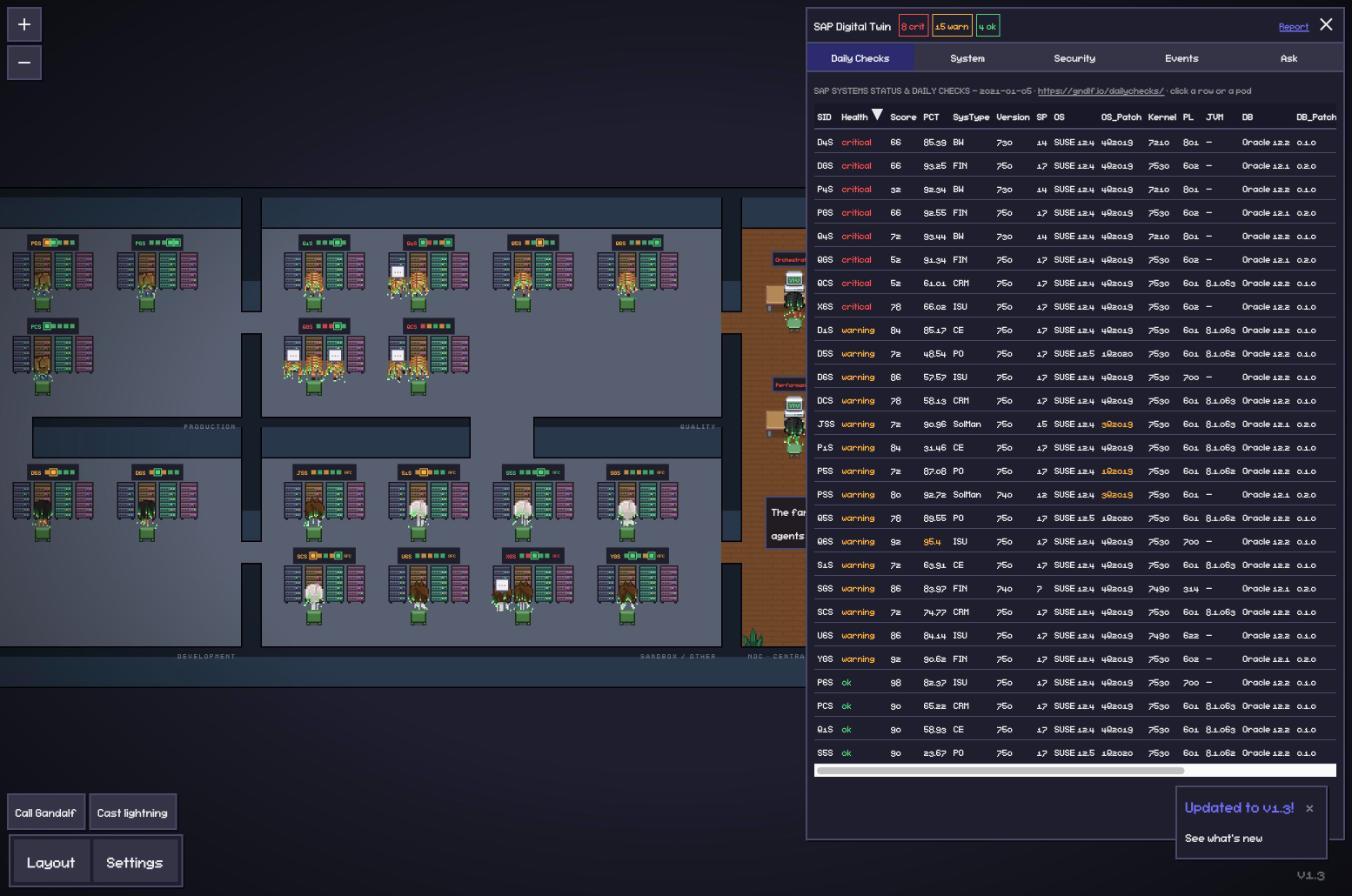Close the SAP Digital Twin panel

(1326, 25)
